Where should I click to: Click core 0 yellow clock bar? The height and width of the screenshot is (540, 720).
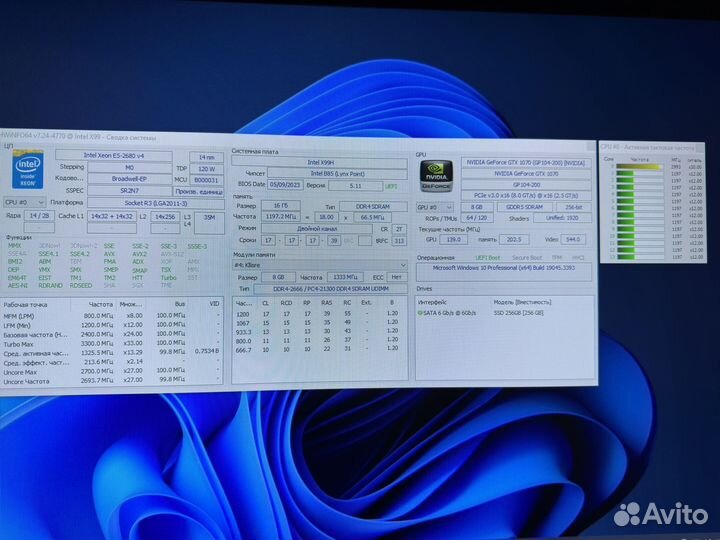[x=639, y=166]
